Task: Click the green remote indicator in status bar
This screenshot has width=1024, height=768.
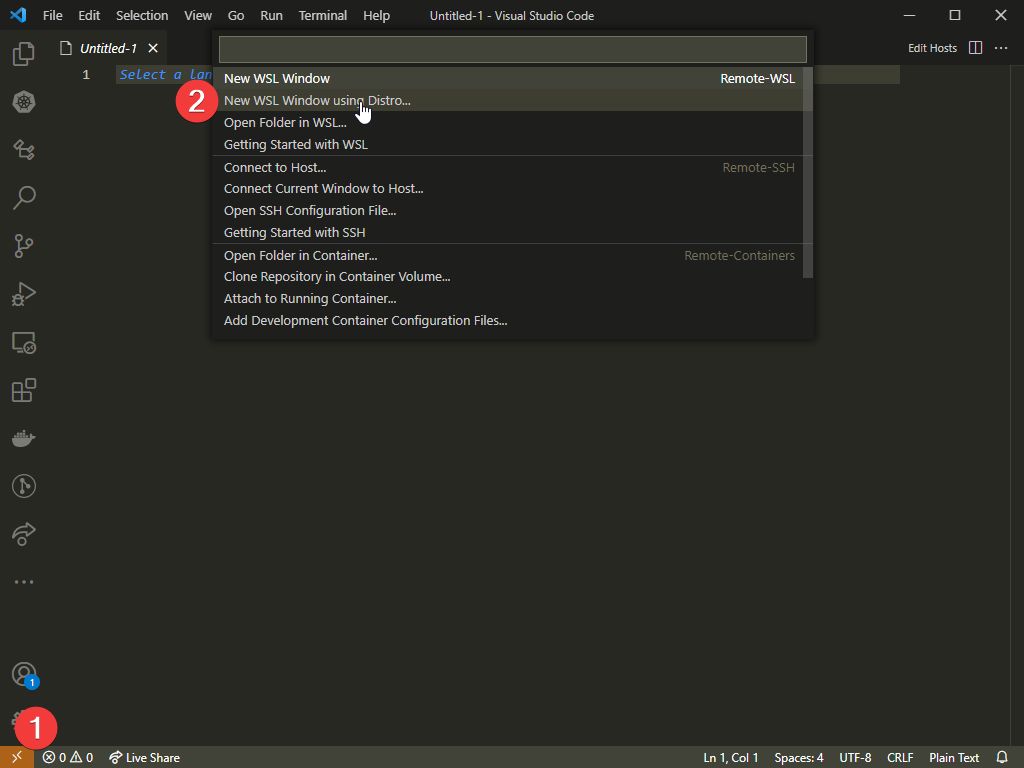Action: 17,757
